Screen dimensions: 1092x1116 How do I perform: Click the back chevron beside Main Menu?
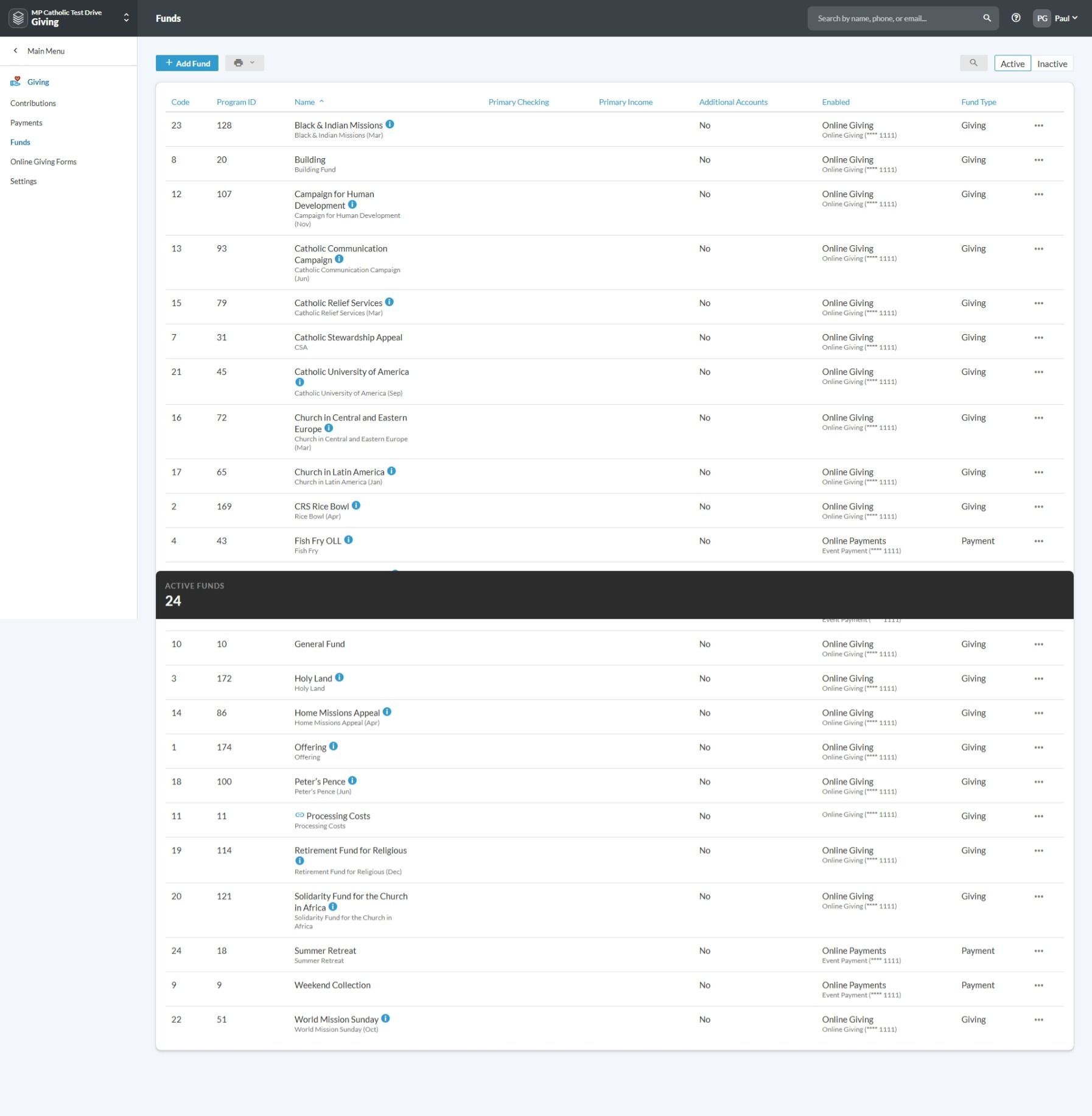pos(16,51)
